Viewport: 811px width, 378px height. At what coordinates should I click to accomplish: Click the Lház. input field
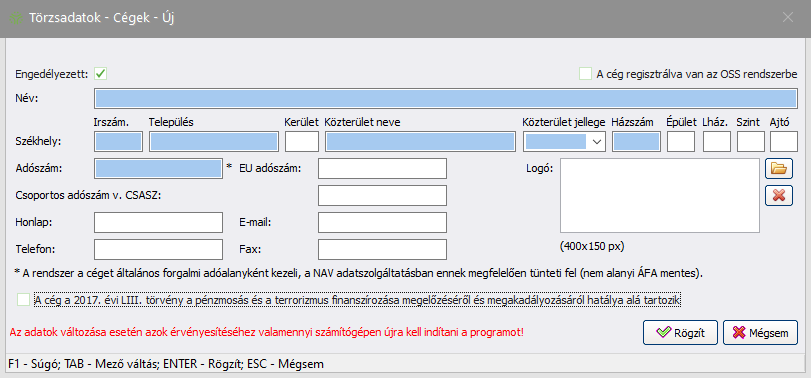tap(717, 141)
